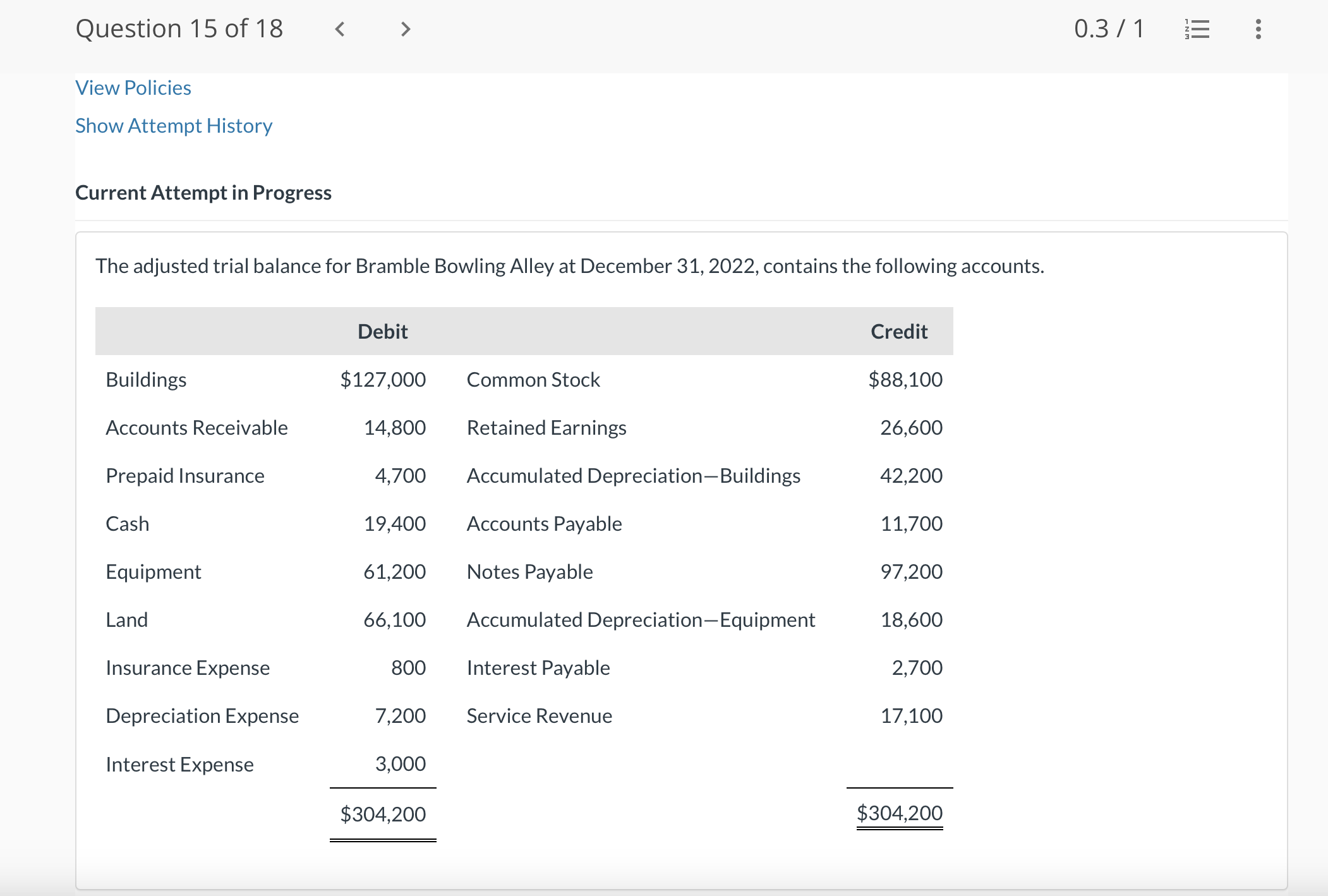Viewport: 1328px width, 896px height.
Task: Open the question list icon
Action: point(1197,29)
